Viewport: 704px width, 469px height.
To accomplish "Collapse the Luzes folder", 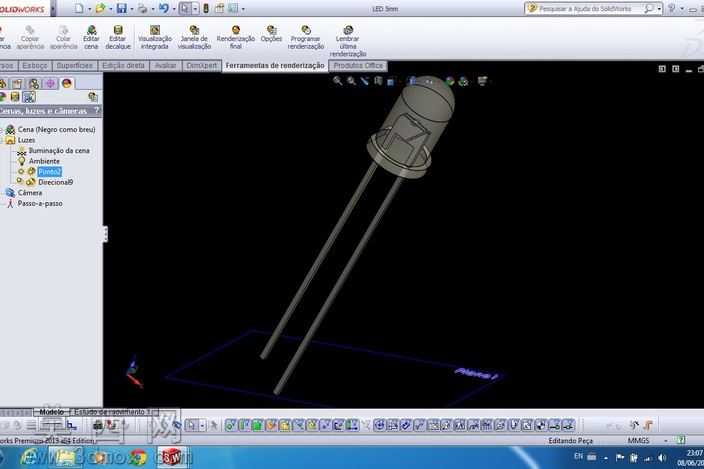I will [x=2, y=140].
